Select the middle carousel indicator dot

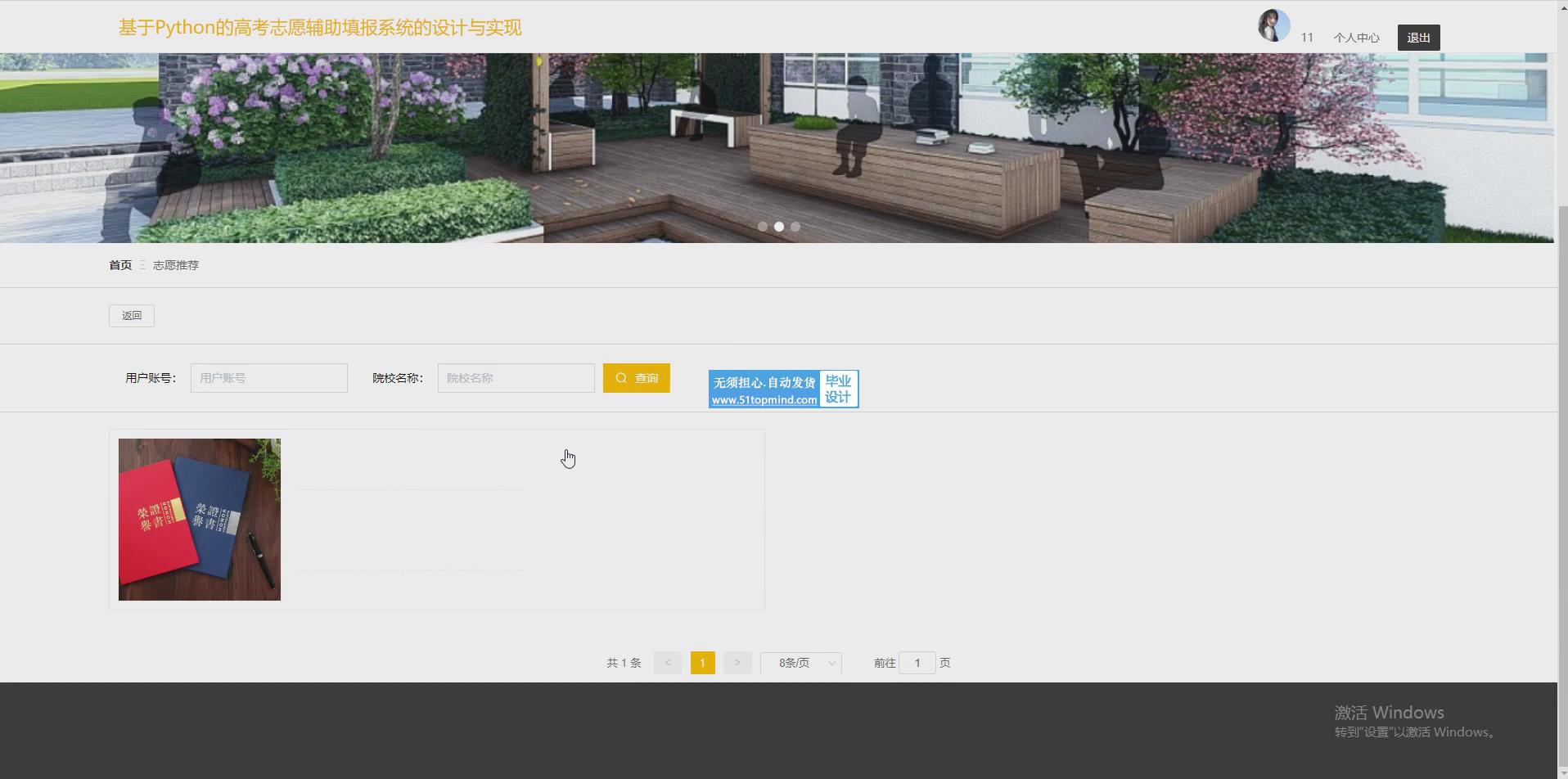coord(779,227)
